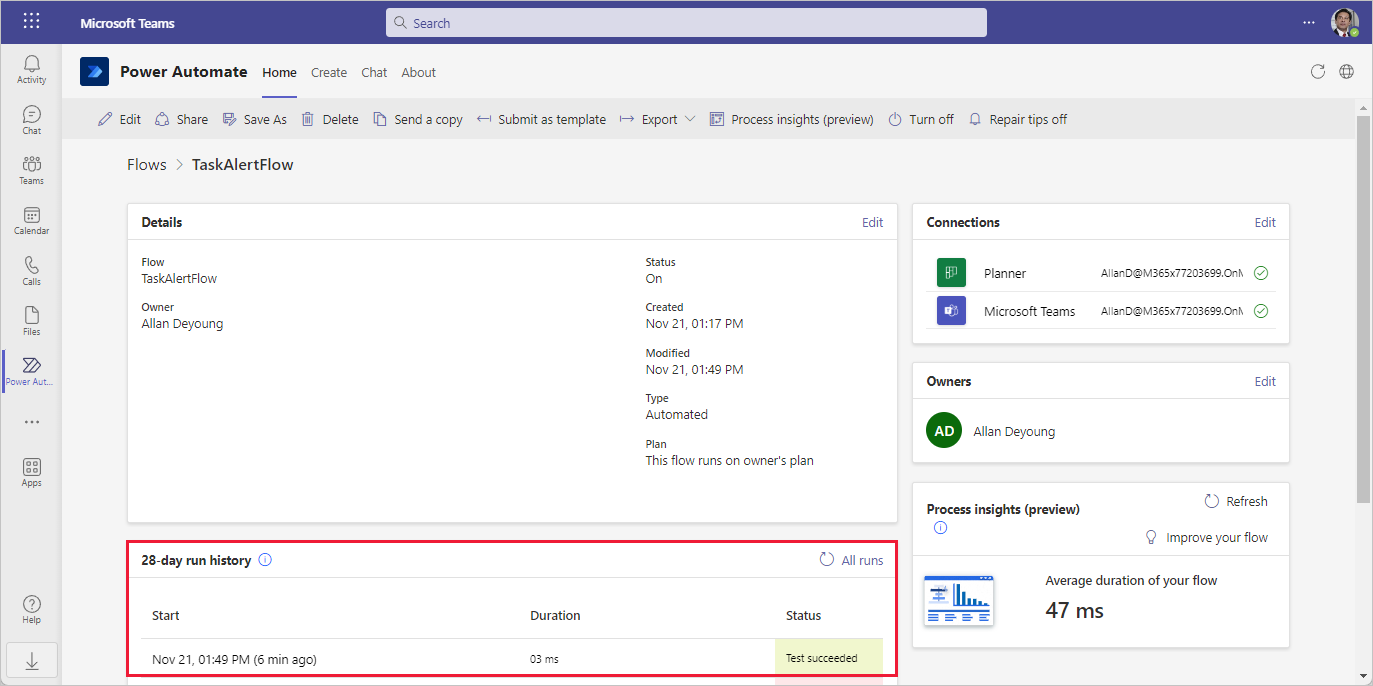Click Send a copy
Viewport: 1373px width, 686px height.
417,119
